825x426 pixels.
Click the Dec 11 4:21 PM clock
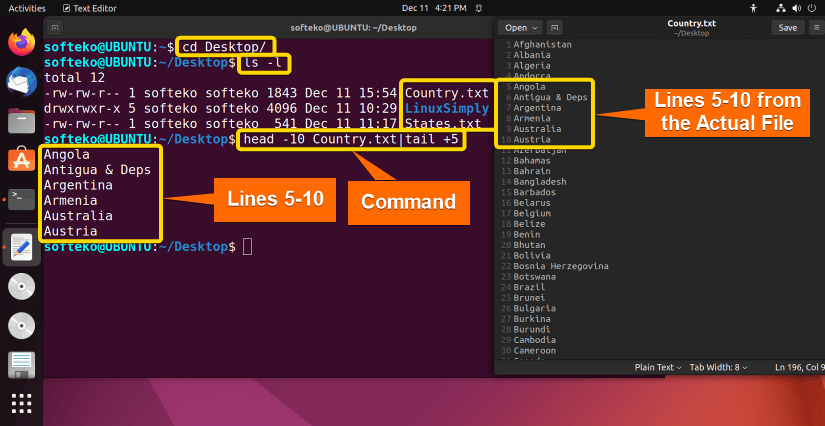click(x=434, y=8)
